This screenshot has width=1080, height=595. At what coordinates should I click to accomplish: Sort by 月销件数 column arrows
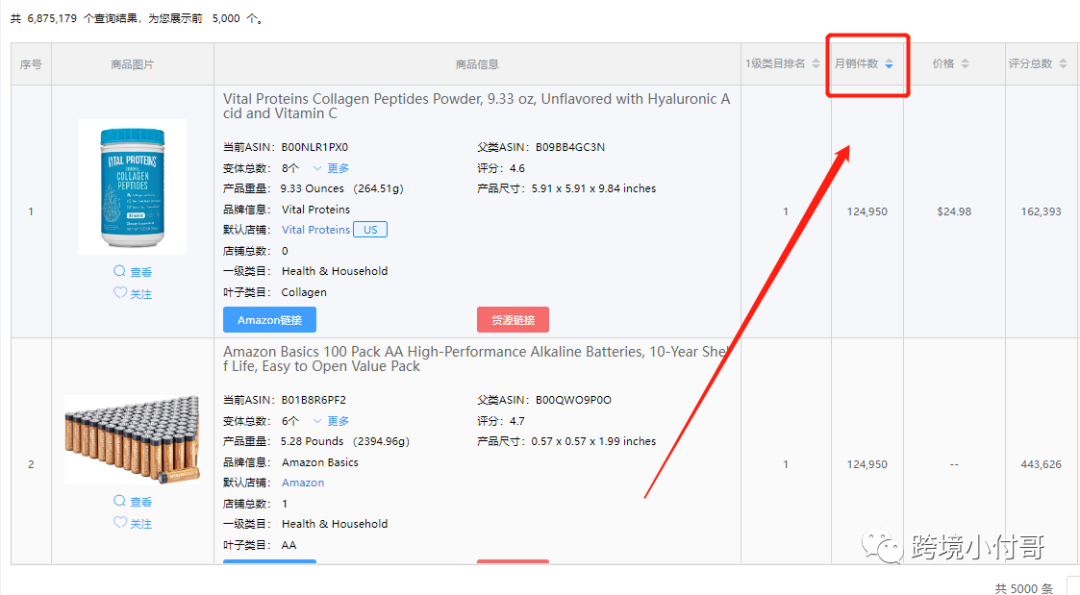click(889, 64)
